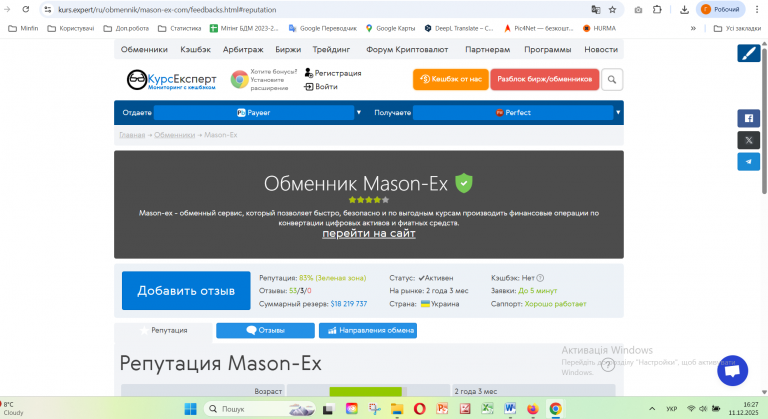Open the Программы menu item

coord(548,49)
